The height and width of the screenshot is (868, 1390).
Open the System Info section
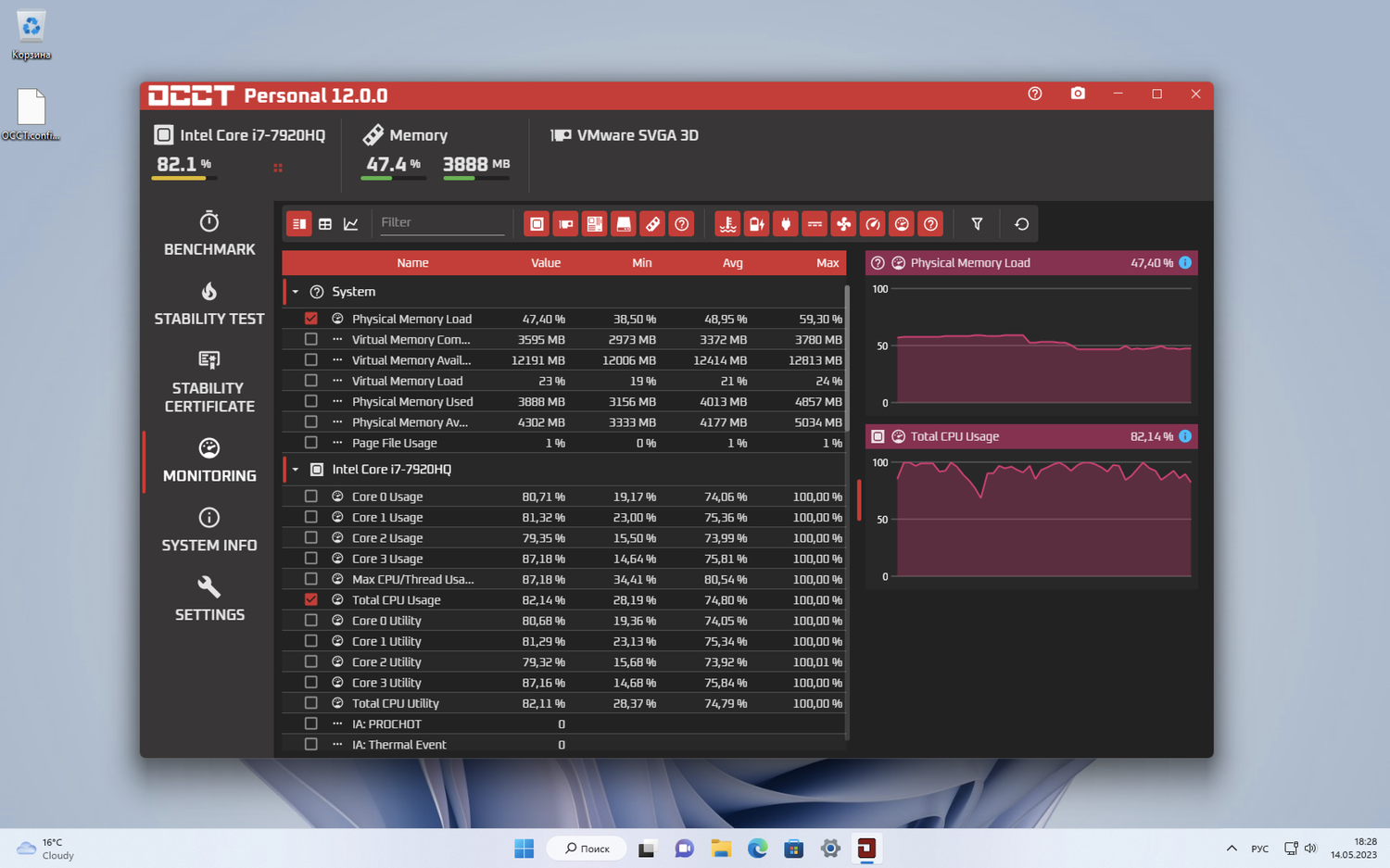[209, 531]
